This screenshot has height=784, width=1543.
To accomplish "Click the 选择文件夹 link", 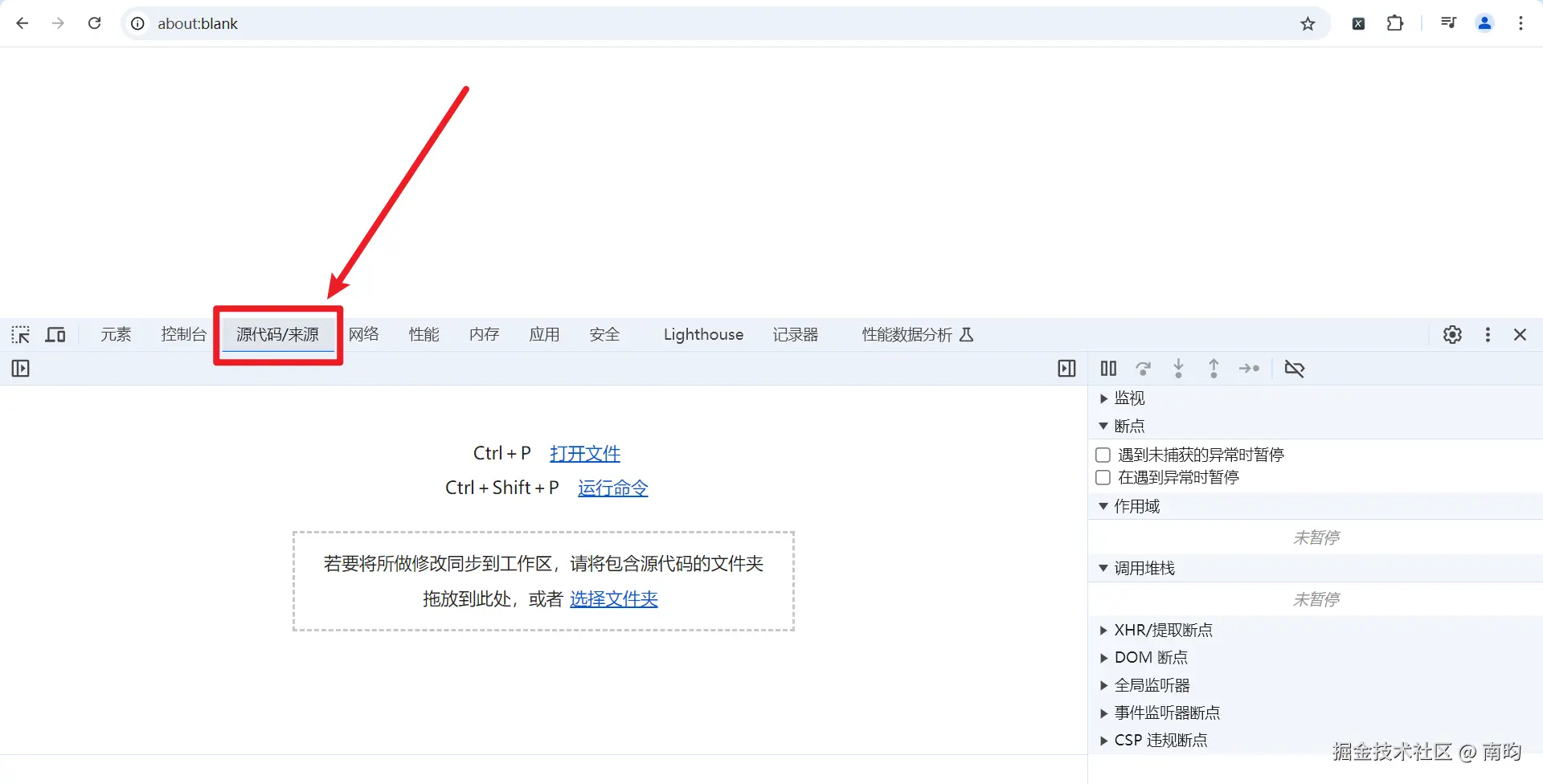I will (x=613, y=598).
